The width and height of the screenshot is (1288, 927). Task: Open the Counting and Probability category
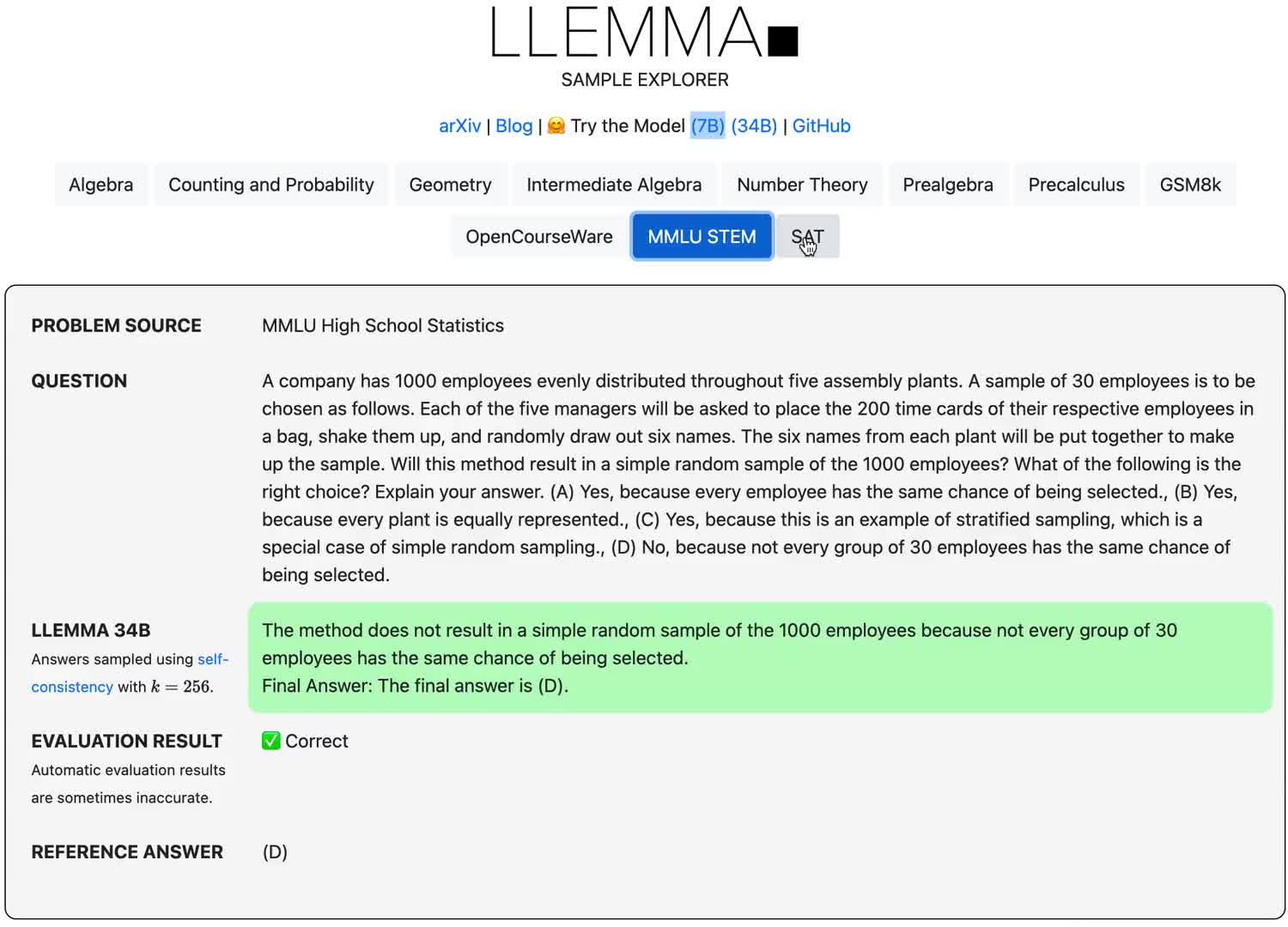(270, 184)
